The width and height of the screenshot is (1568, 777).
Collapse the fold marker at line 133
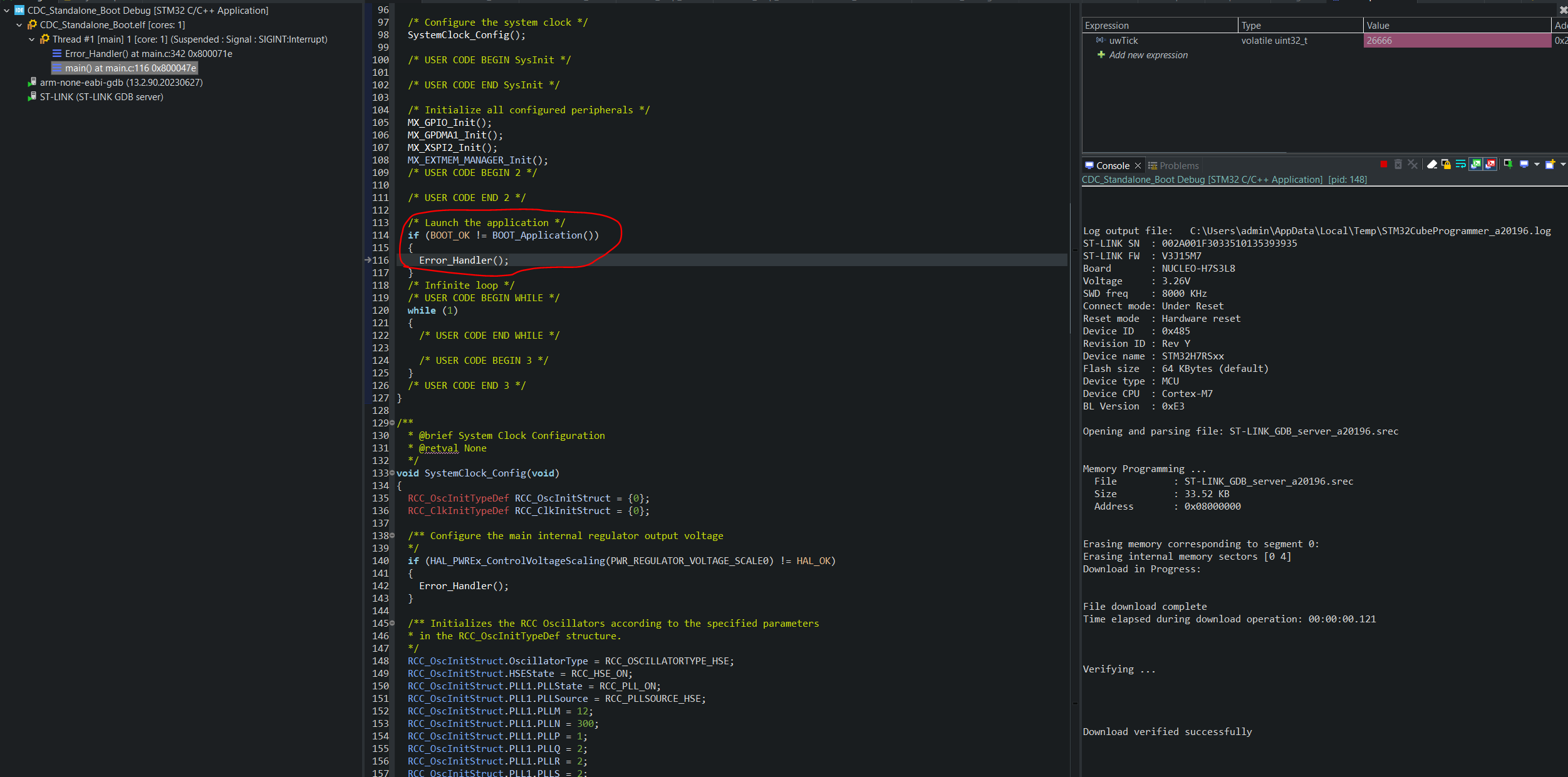392,473
